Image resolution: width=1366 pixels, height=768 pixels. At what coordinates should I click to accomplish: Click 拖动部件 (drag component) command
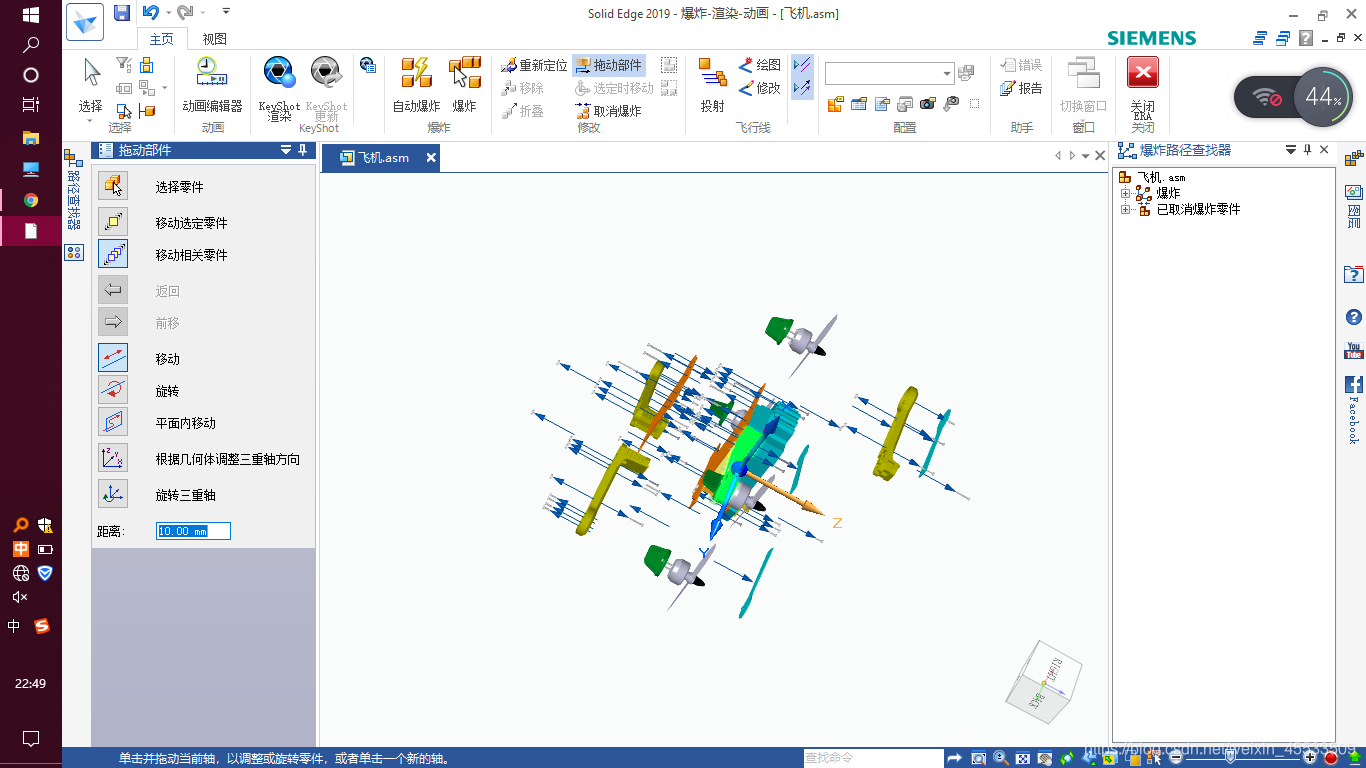pyautogui.click(x=609, y=65)
